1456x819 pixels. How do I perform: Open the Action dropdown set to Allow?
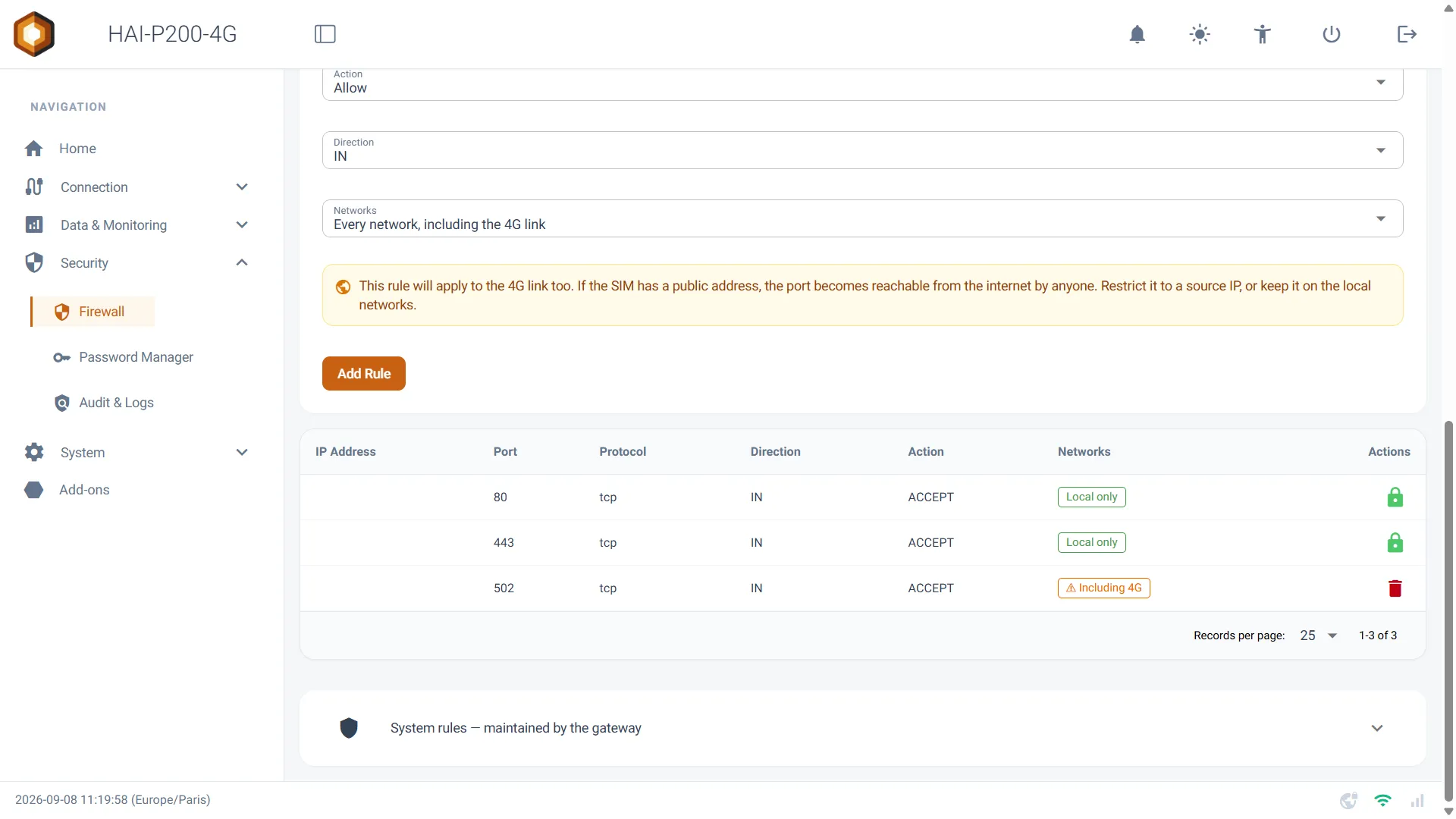862,83
